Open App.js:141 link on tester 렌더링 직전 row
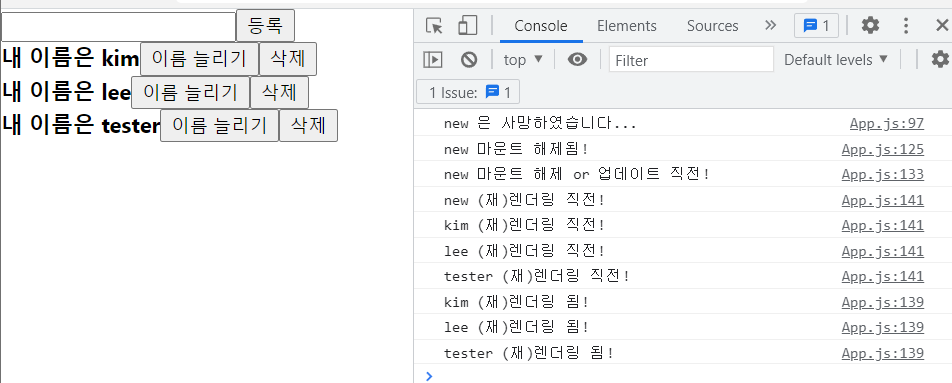This screenshot has width=952, height=383. pos(883,277)
